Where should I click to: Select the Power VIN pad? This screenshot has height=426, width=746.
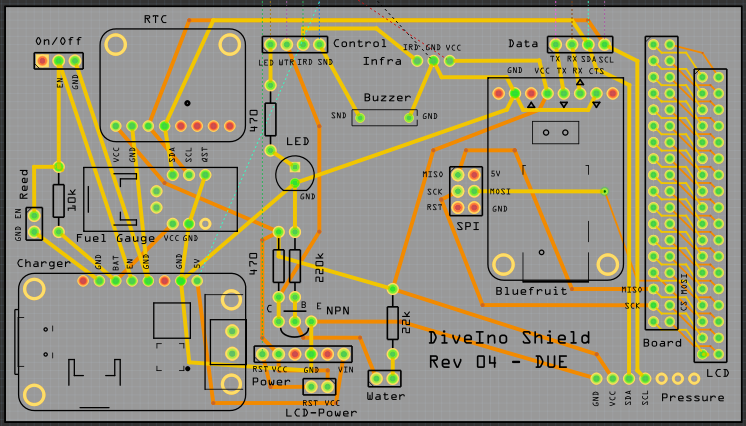point(344,354)
